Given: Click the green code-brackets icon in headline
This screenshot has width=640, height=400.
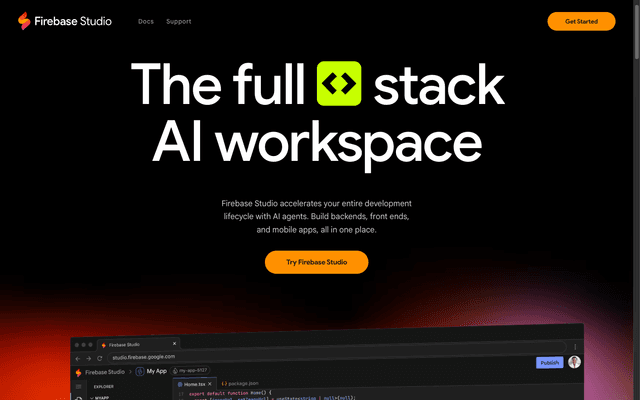Looking at the screenshot, I should pos(338,84).
